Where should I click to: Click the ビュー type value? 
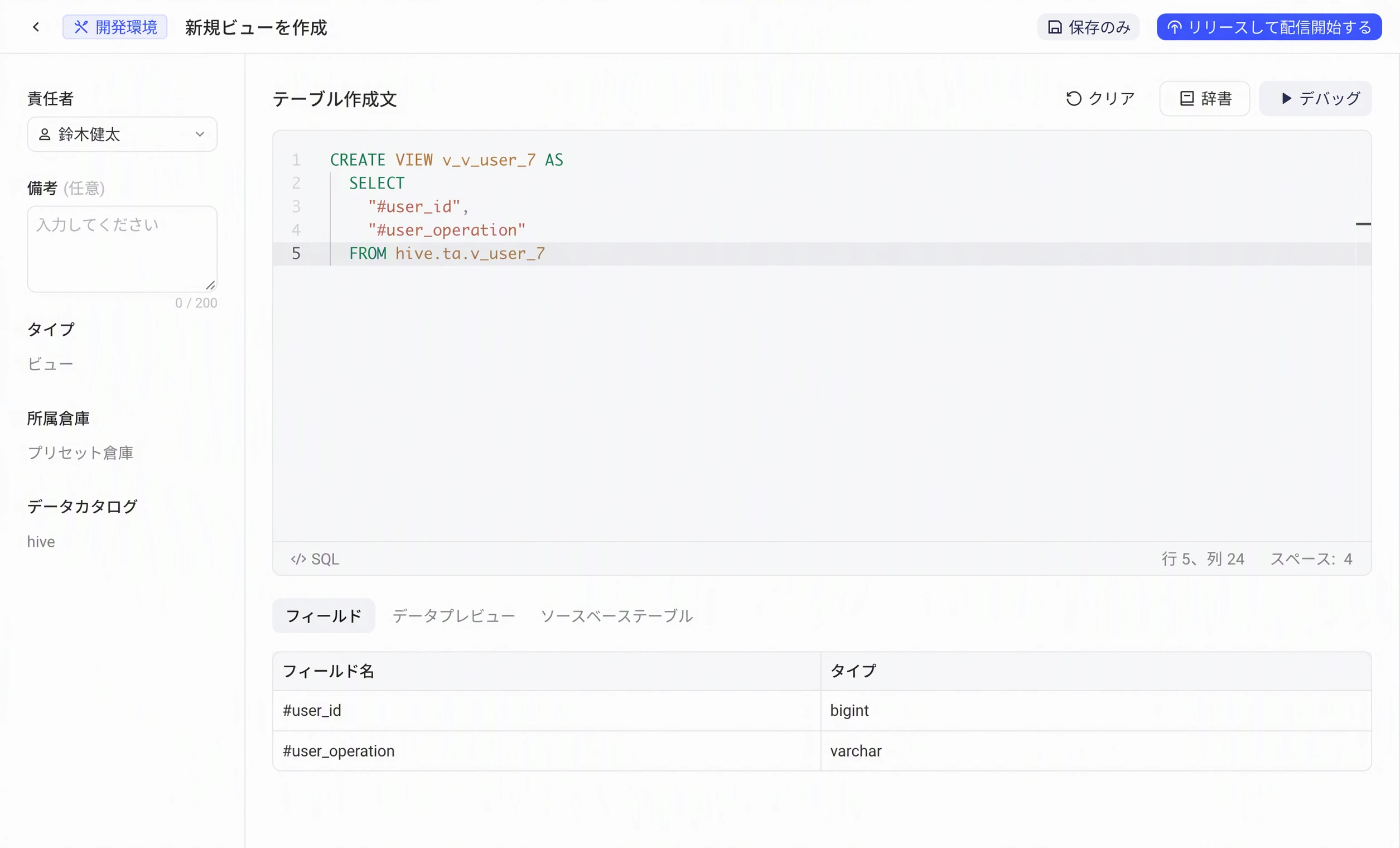point(51,364)
